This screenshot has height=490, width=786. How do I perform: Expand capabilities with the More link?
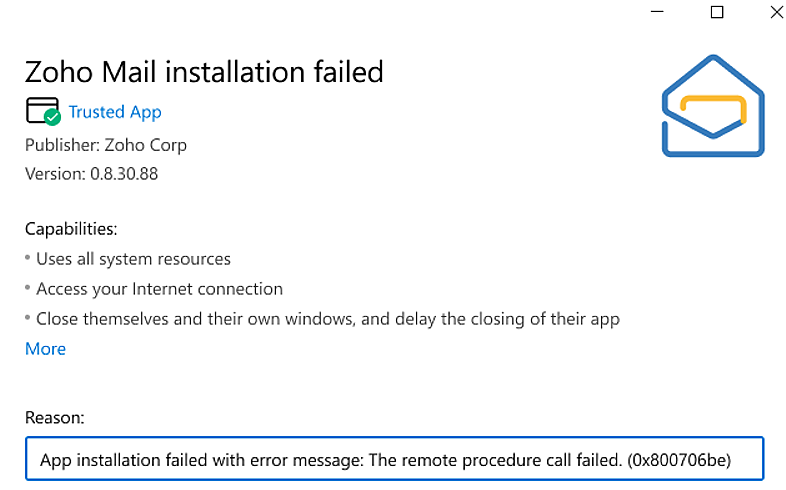click(x=45, y=349)
